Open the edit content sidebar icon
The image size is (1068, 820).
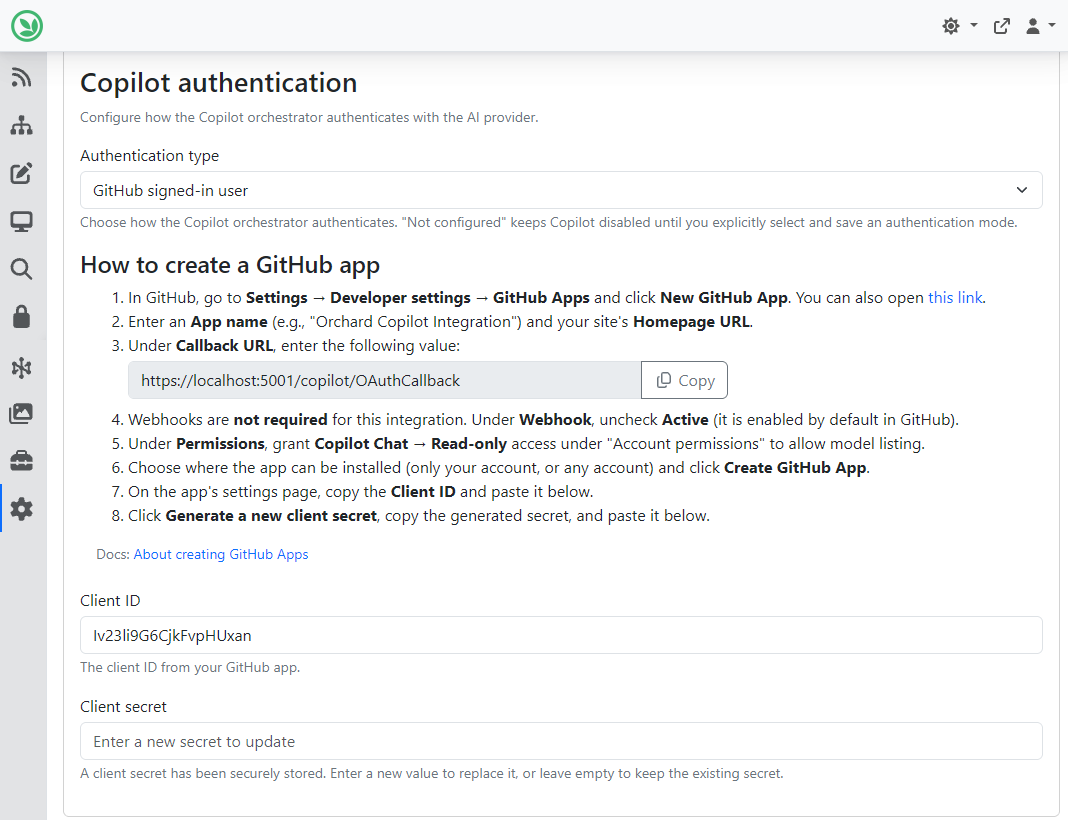(x=21, y=173)
